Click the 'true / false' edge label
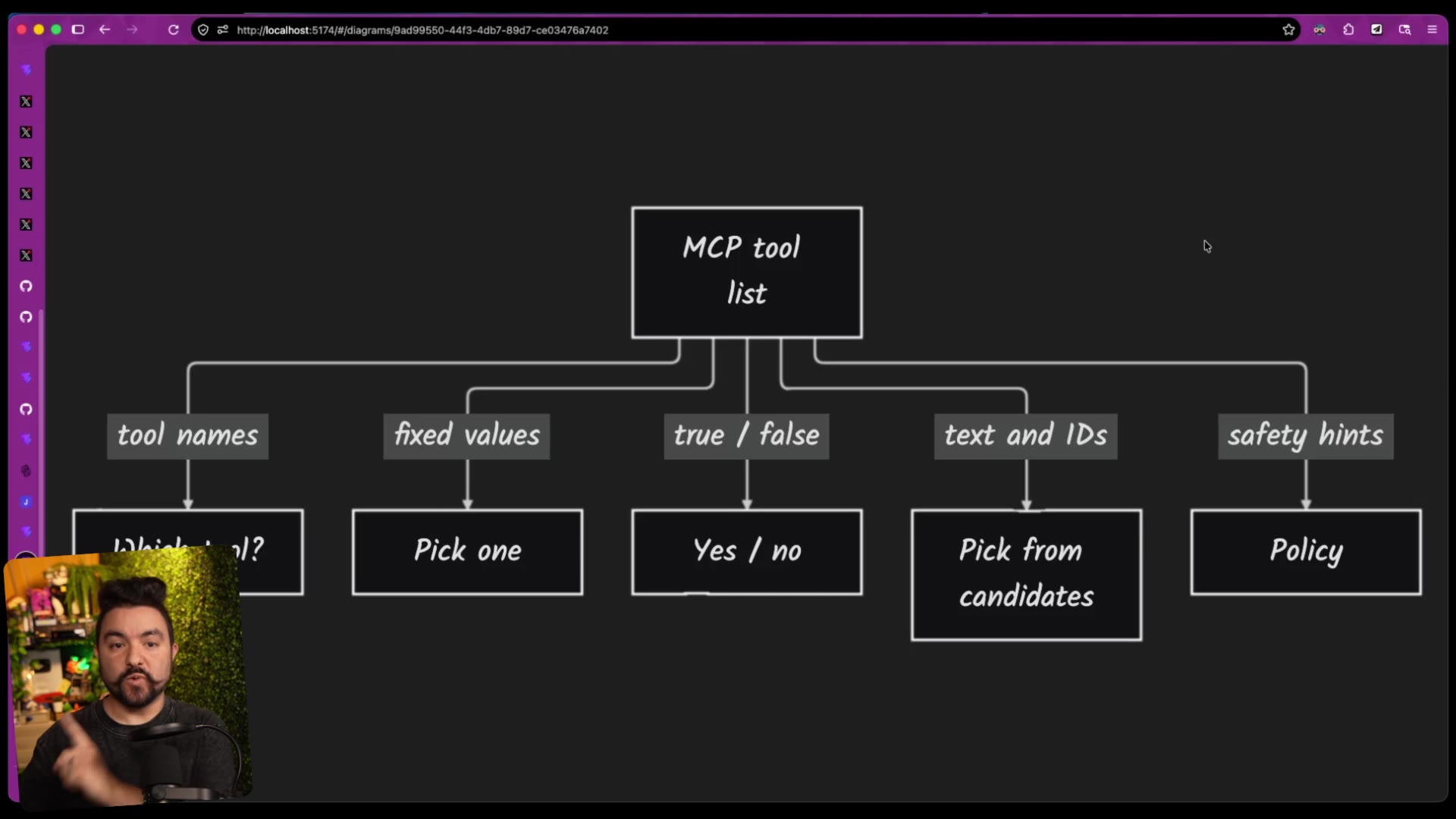Screen dimensions: 1456x819 point(746,436)
